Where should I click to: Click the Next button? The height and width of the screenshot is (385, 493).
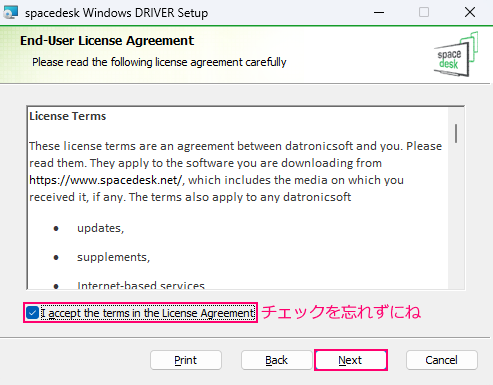[x=351, y=360]
